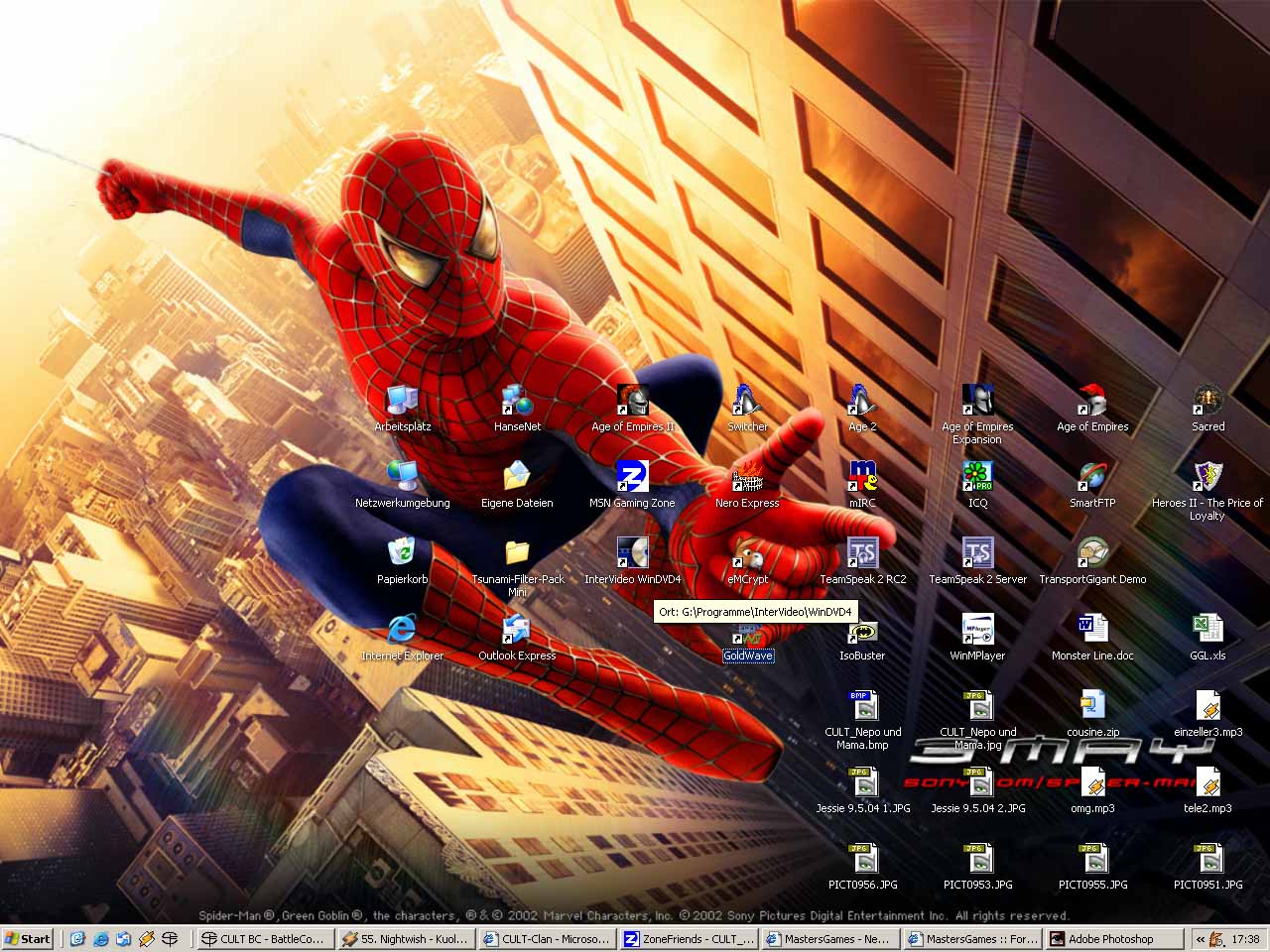
Task: Select the Jessie 9.5.04 1.JPG image
Action: point(863,790)
